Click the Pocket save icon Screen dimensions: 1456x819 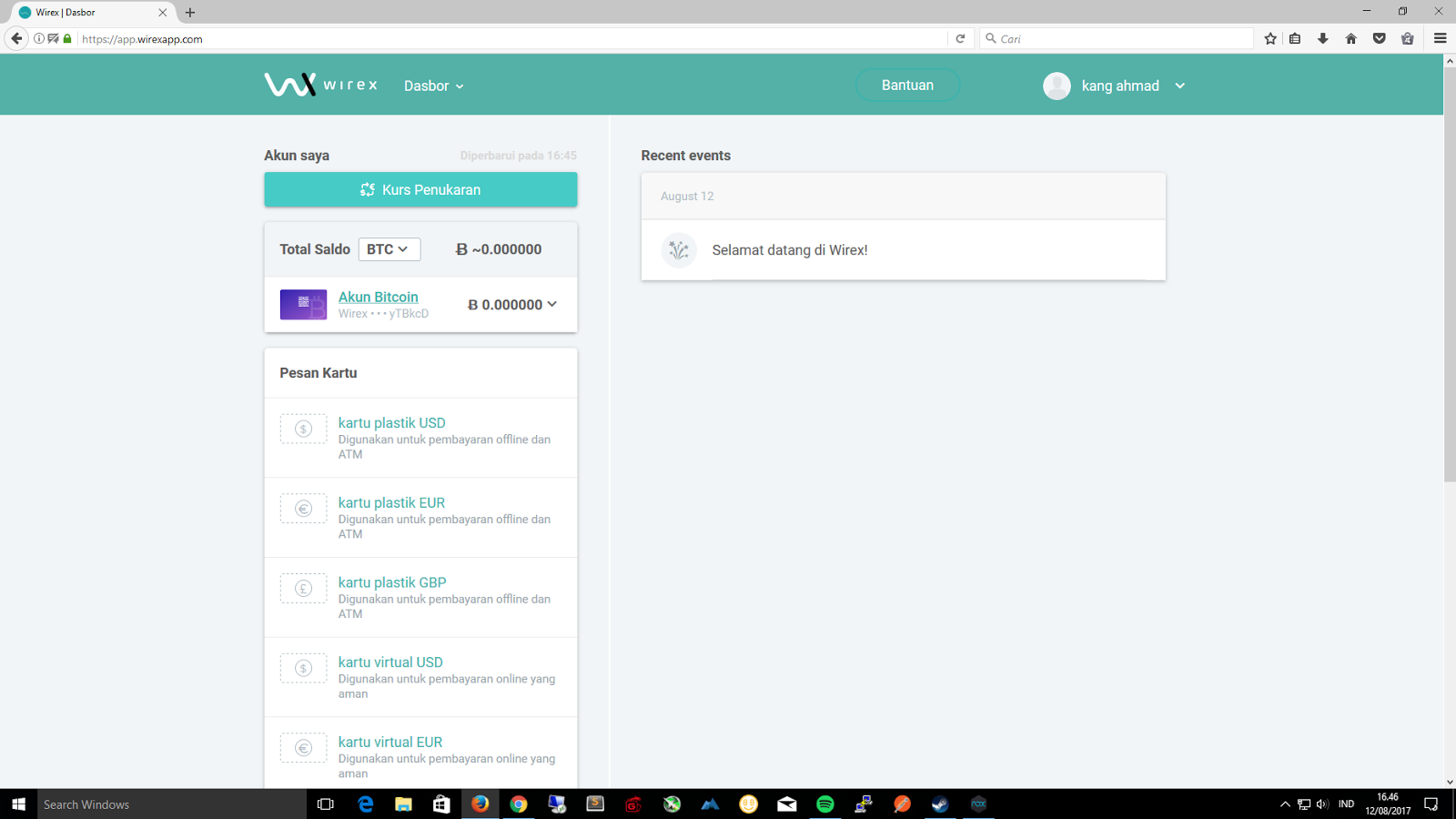(x=1380, y=38)
